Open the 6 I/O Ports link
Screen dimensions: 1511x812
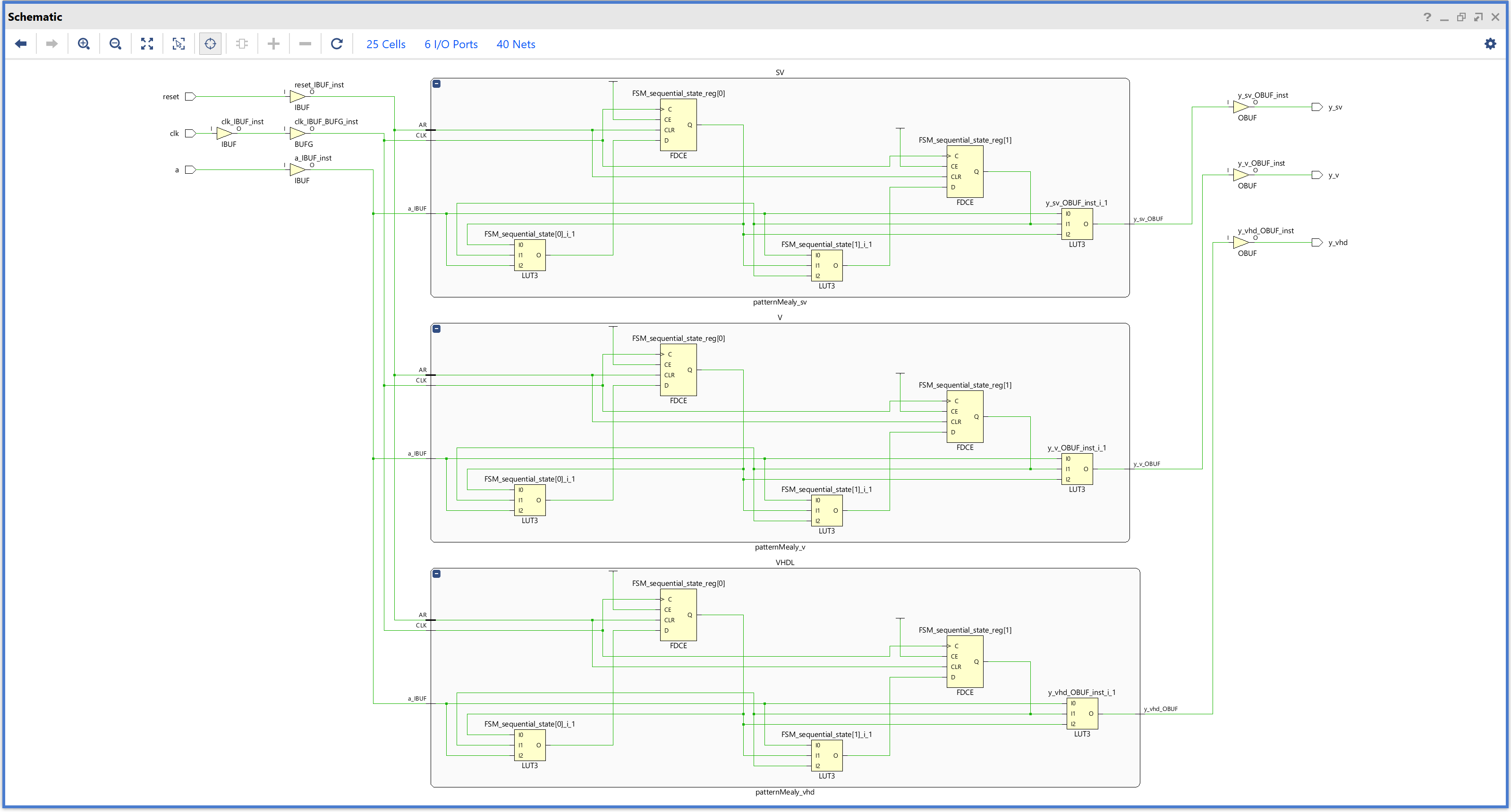coord(450,44)
